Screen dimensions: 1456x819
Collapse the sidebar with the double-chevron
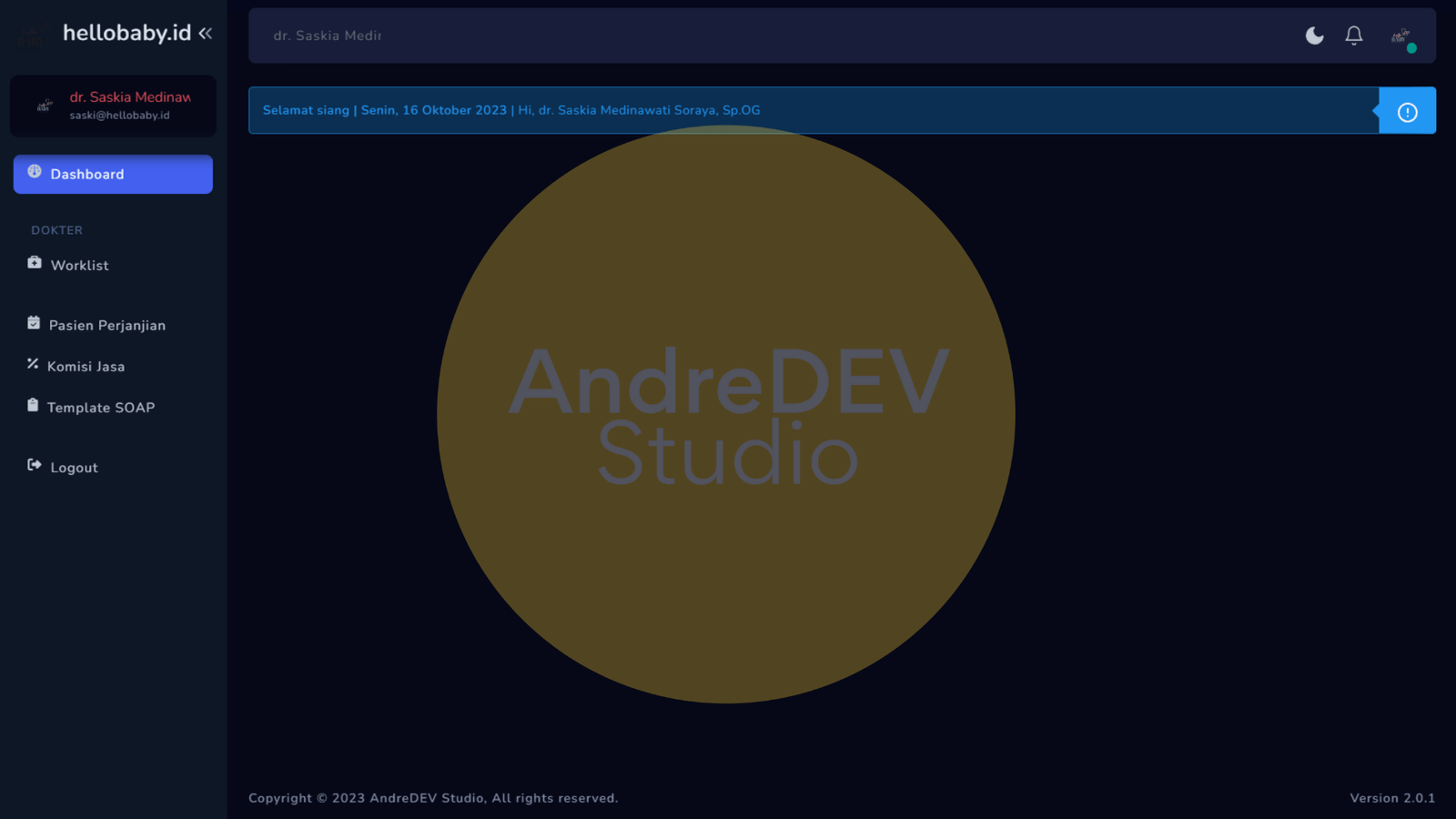pos(206,34)
